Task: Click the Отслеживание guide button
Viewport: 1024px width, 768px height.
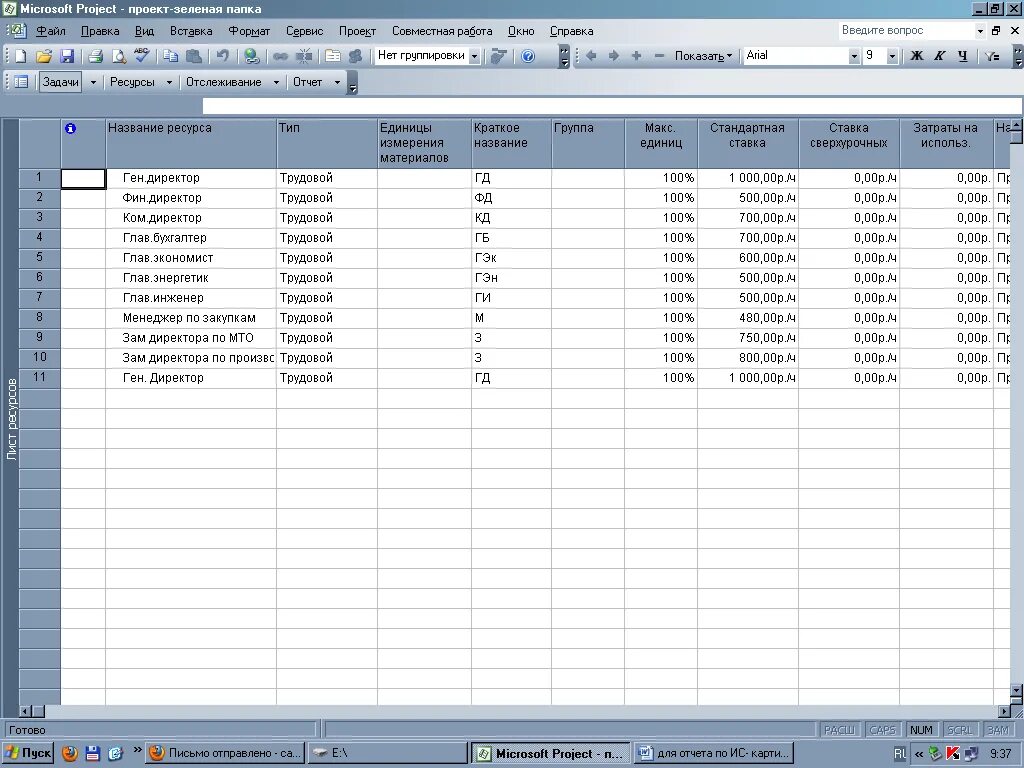Action: tap(223, 82)
